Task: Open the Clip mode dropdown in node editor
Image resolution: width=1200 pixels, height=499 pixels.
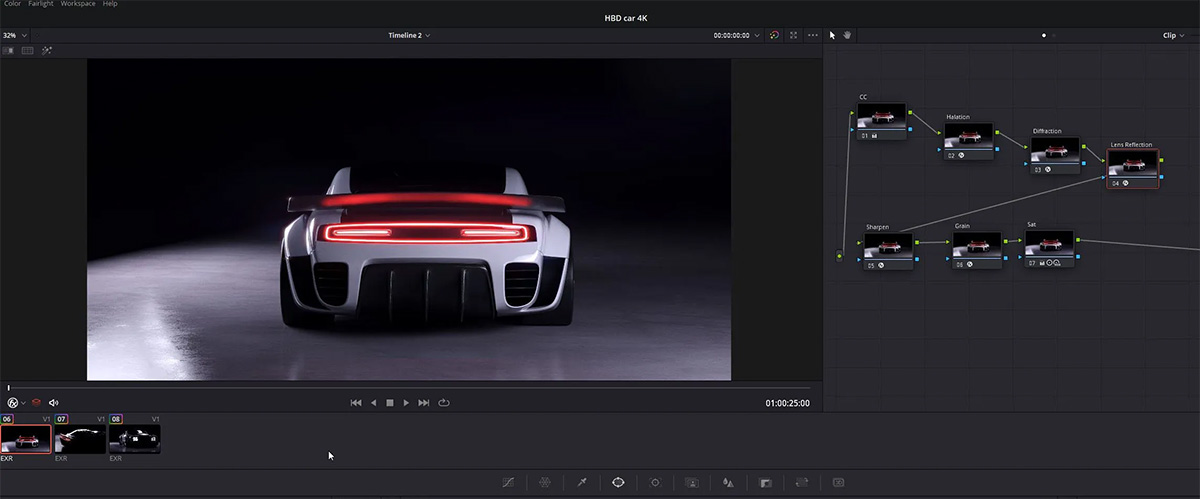Action: click(1172, 35)
